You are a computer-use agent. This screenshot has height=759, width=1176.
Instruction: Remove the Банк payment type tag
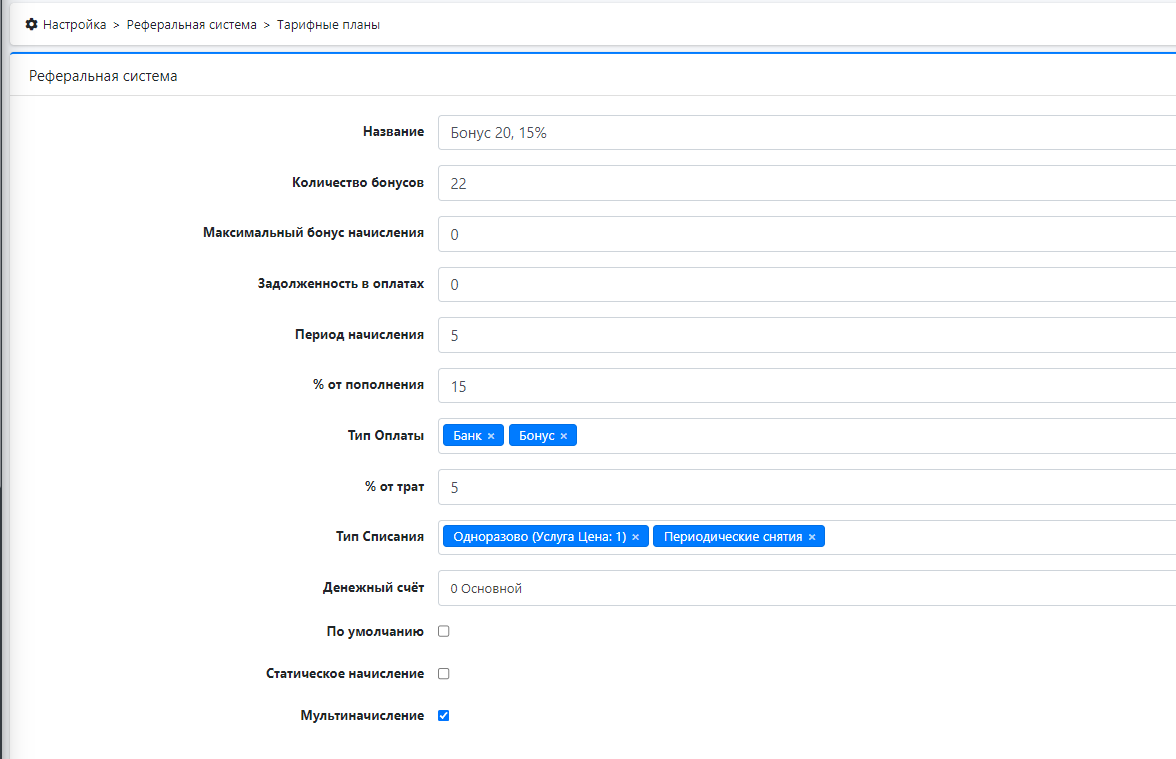click(x=491, y=436)
